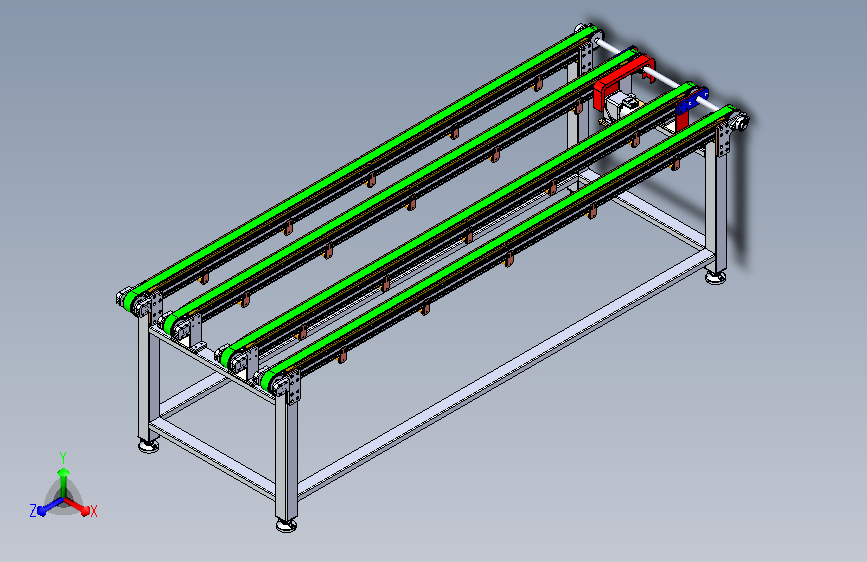The height and width of the screenshot is (562, 867).
Task: Click the red X axis arrow
Action: pyautogui.click(x=77, y=506)
